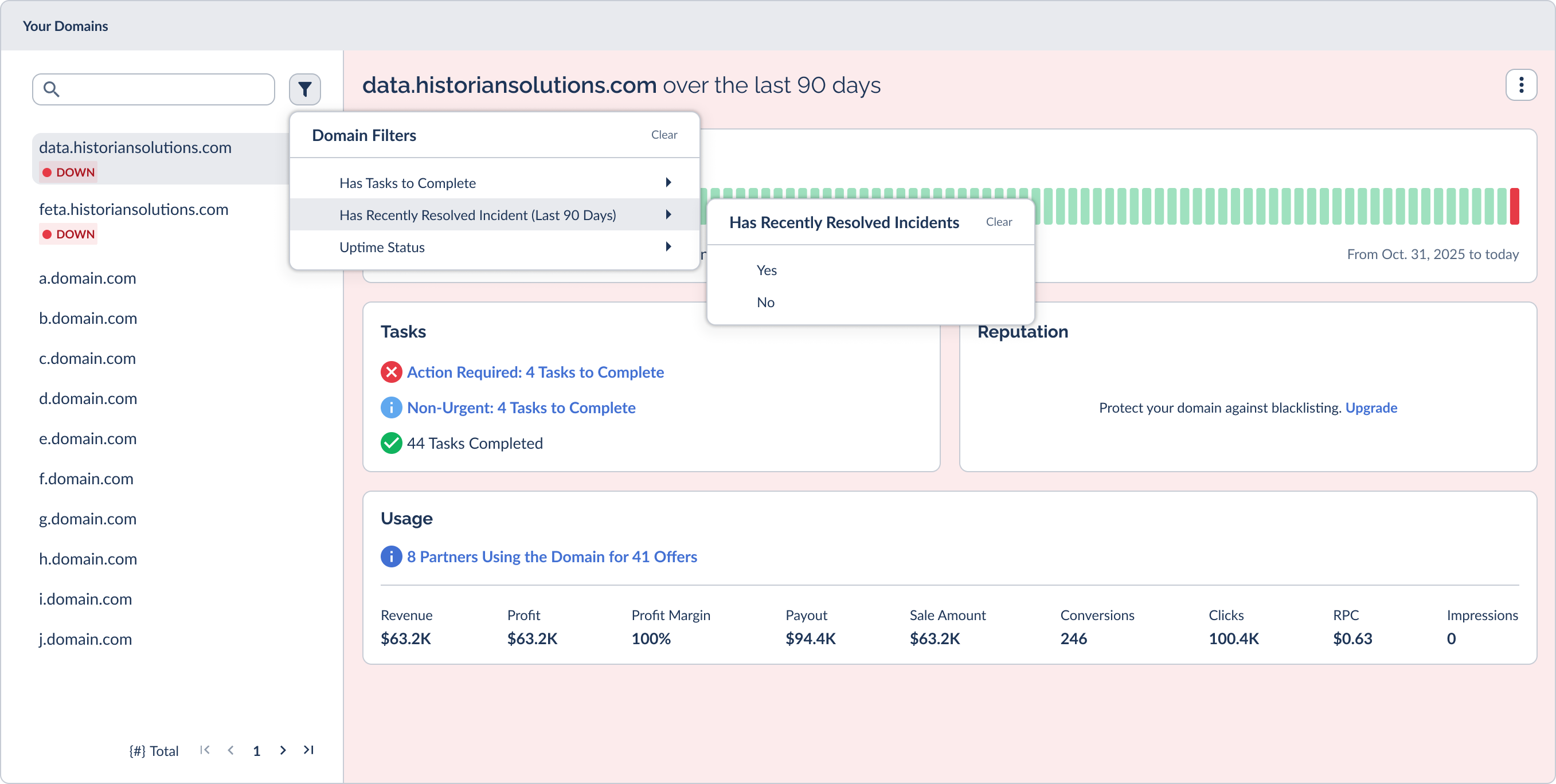The height and width of the screenshot is (784, 1556).
Task: Click the 44 Tasks Completed text
Action: pyautogui.click(x=475, y=444)
